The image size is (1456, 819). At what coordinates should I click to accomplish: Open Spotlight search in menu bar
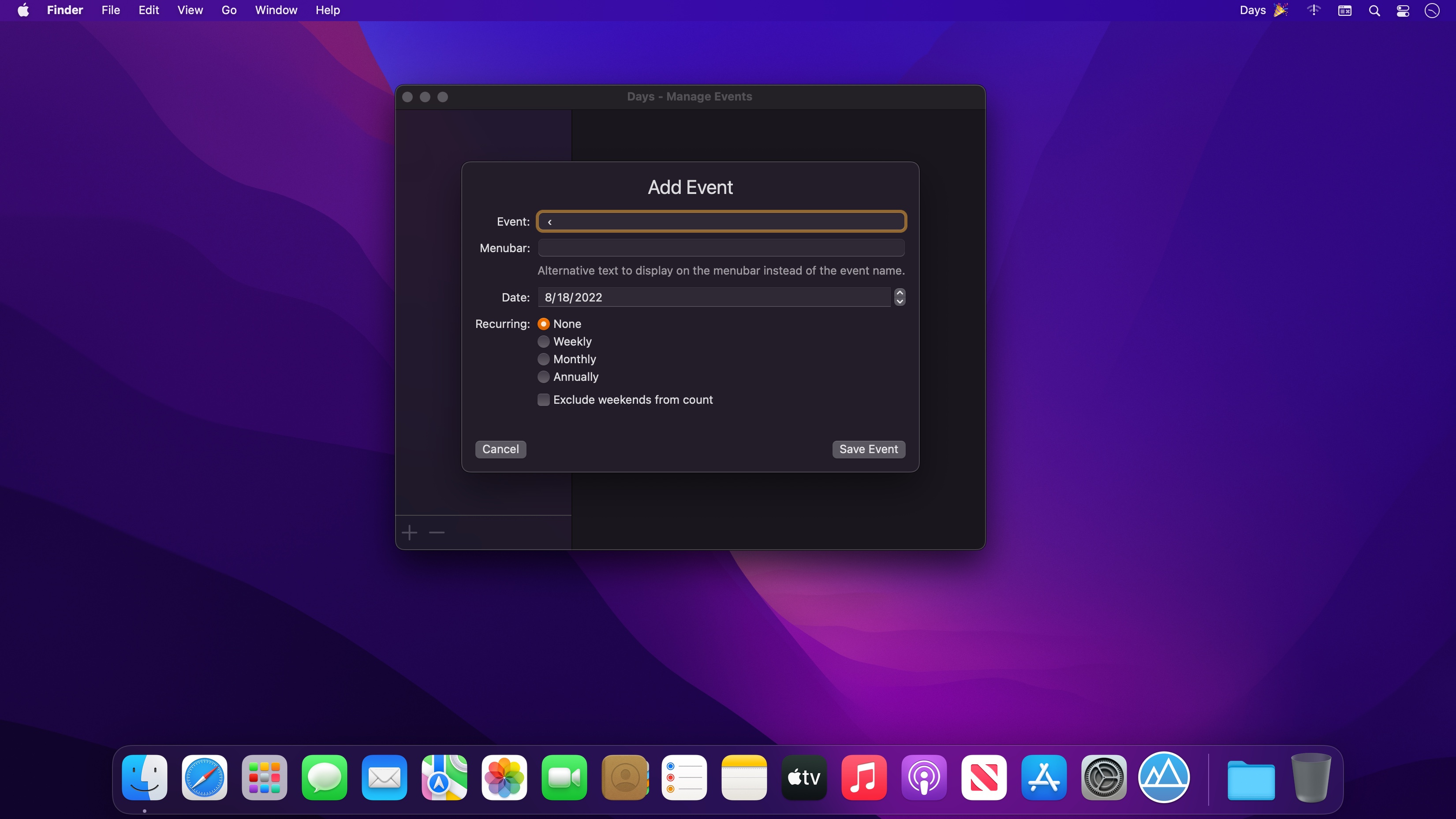(1374, 10)
